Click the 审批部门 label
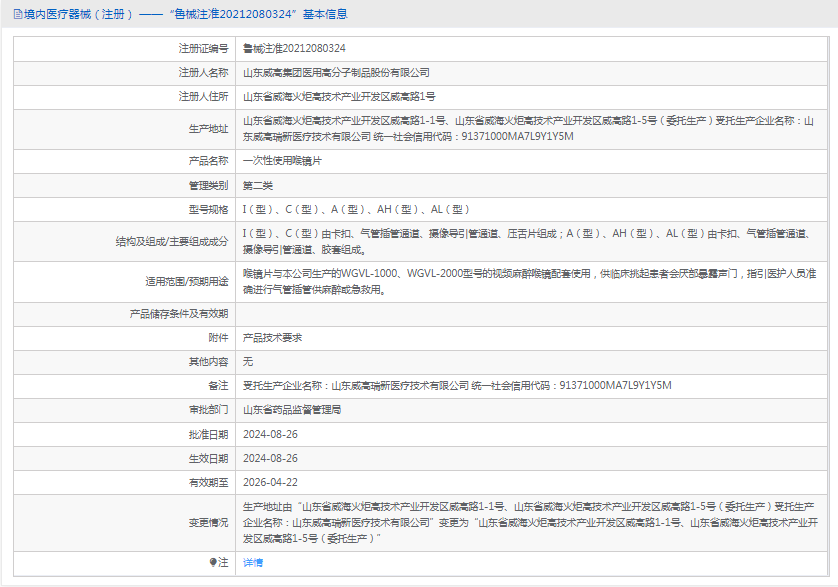 click(208, 410)
